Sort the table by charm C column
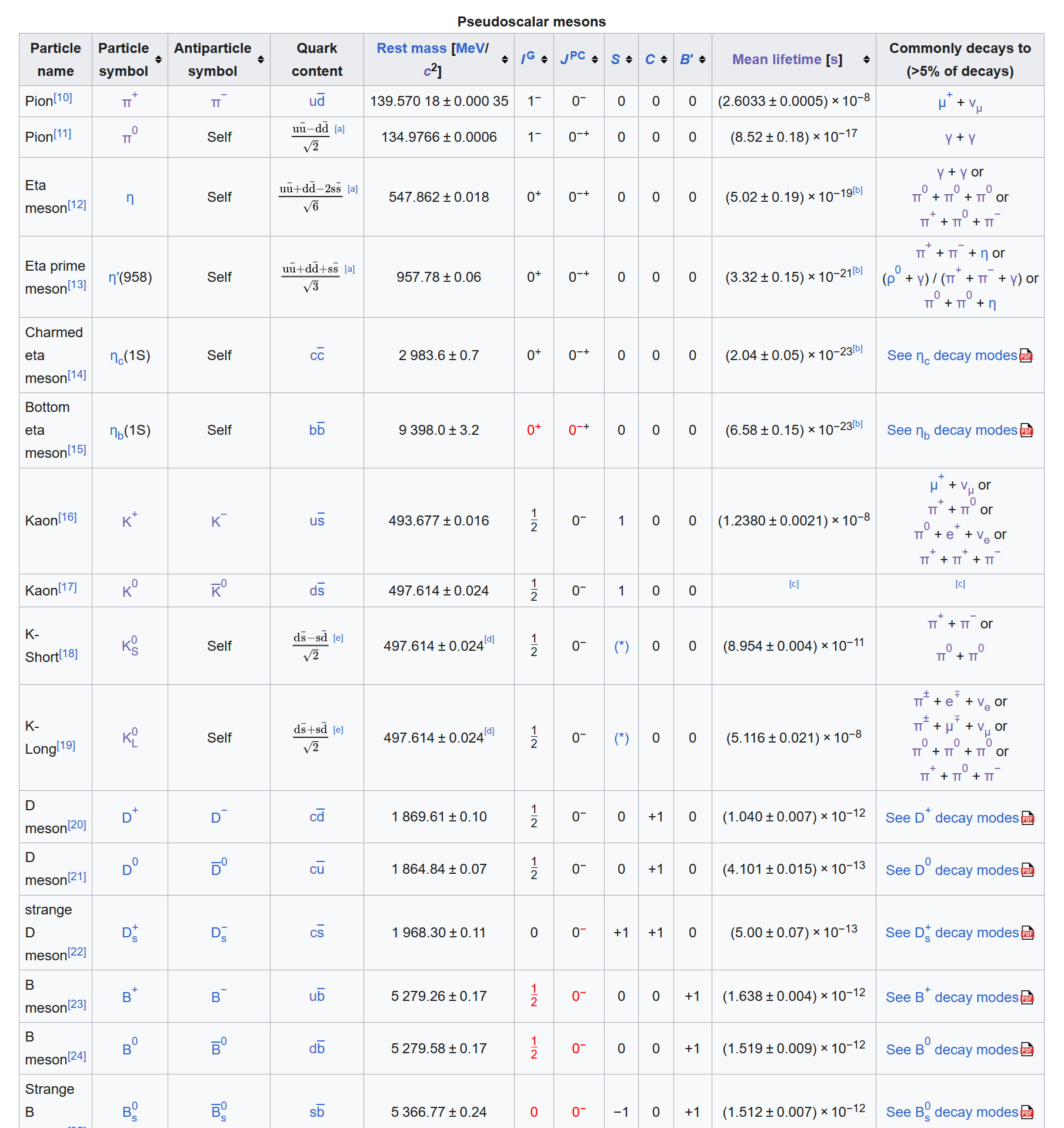 tap(664, 59)
